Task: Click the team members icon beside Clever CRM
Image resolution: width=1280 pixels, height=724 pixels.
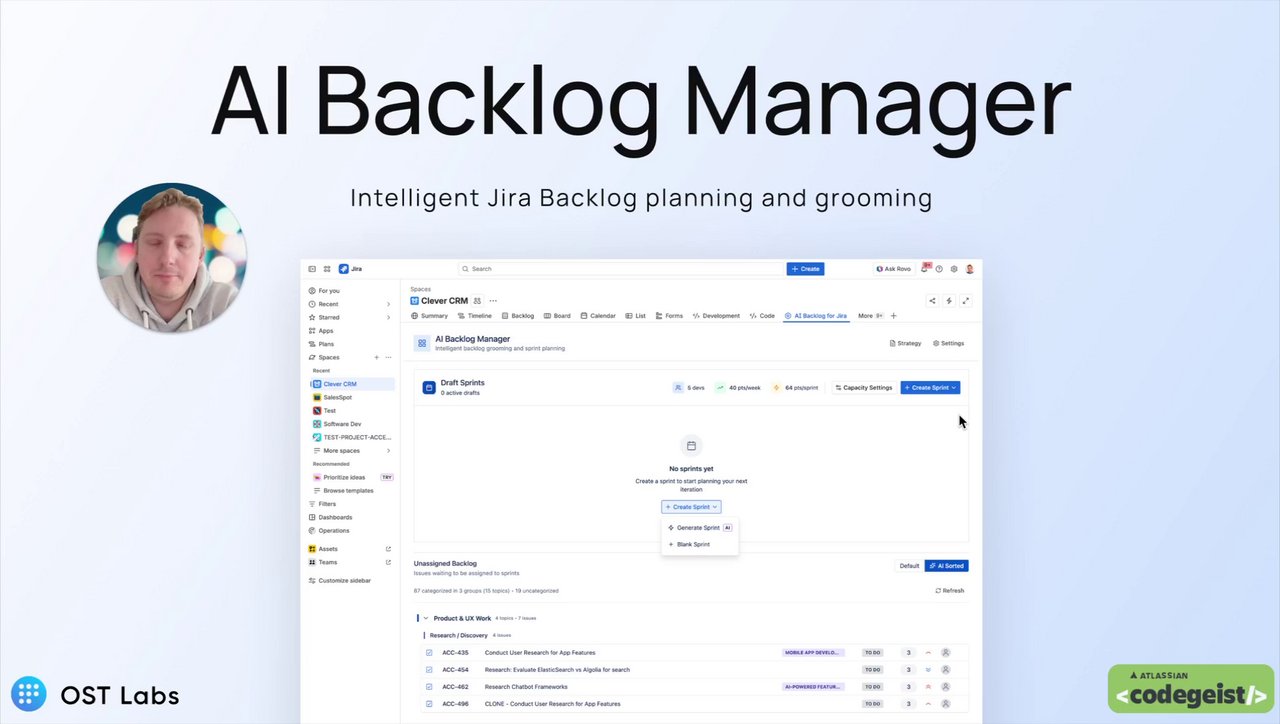Action: [x=477, y=301]
